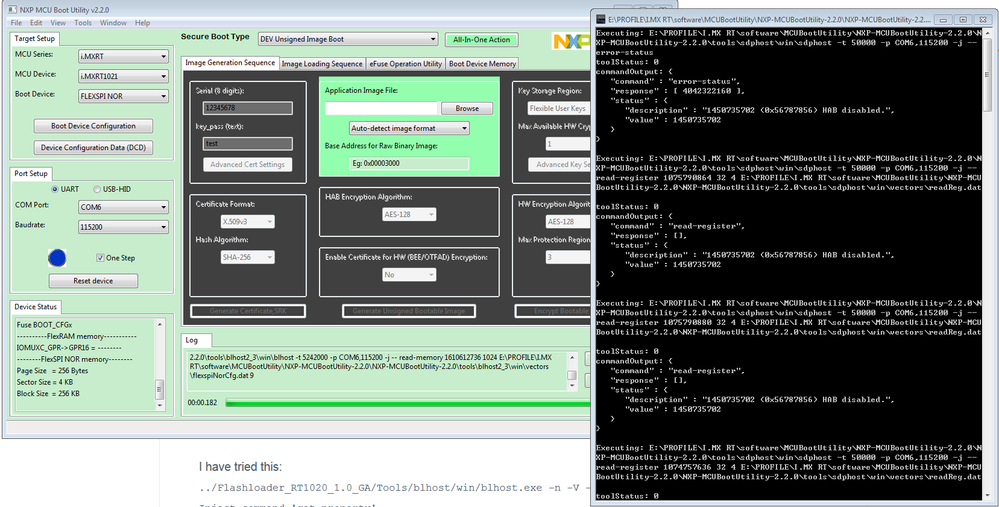The width and height of the screenshot is (999, 507).
Task: Open Auto-detect image format dropdown
Action: 409,128
